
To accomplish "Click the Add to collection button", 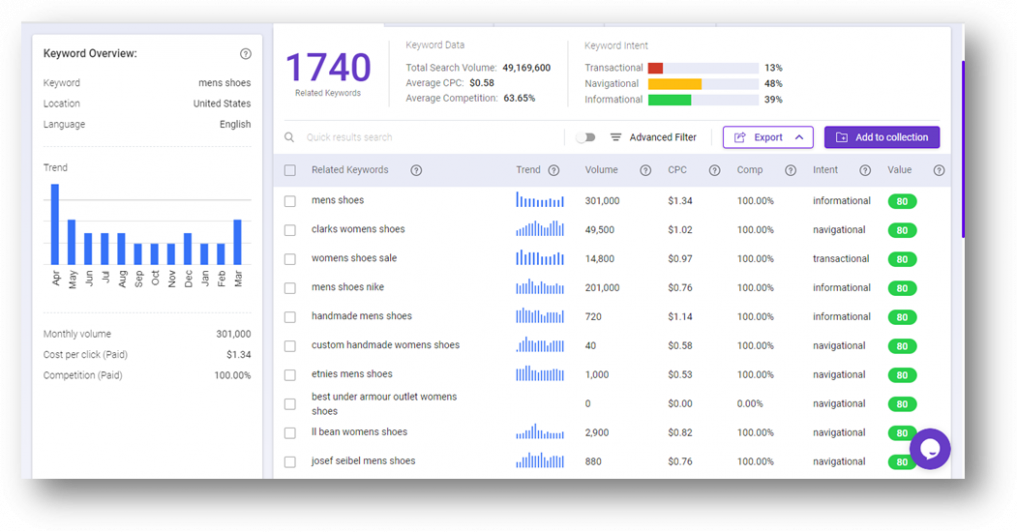I will [x=881, y=138].
